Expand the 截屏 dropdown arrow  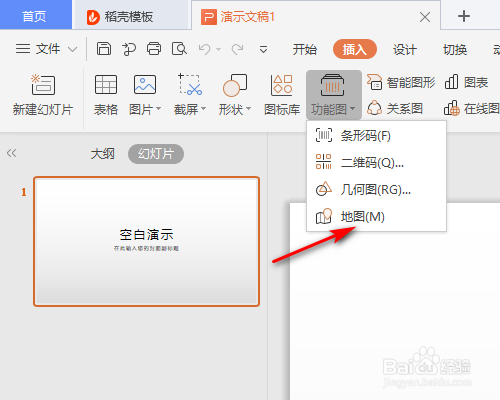pyautogui.click(x=203, y=109)
